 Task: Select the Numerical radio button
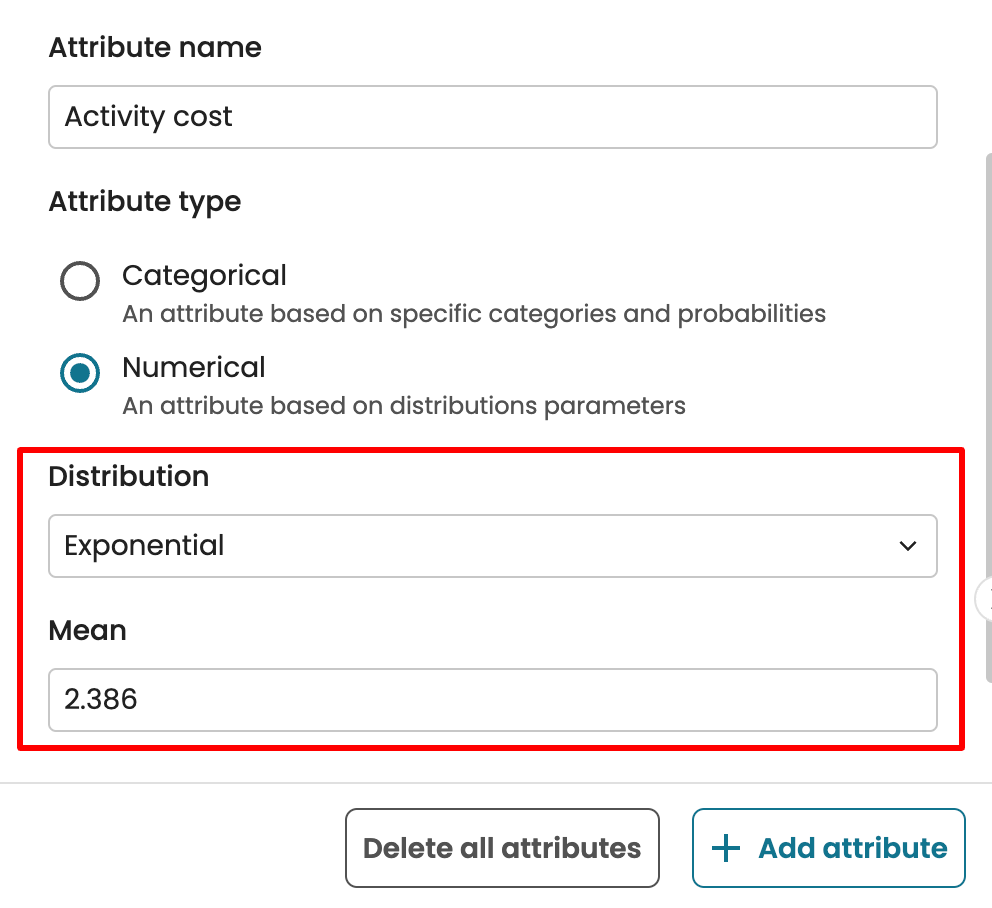[x=80, y=373]
